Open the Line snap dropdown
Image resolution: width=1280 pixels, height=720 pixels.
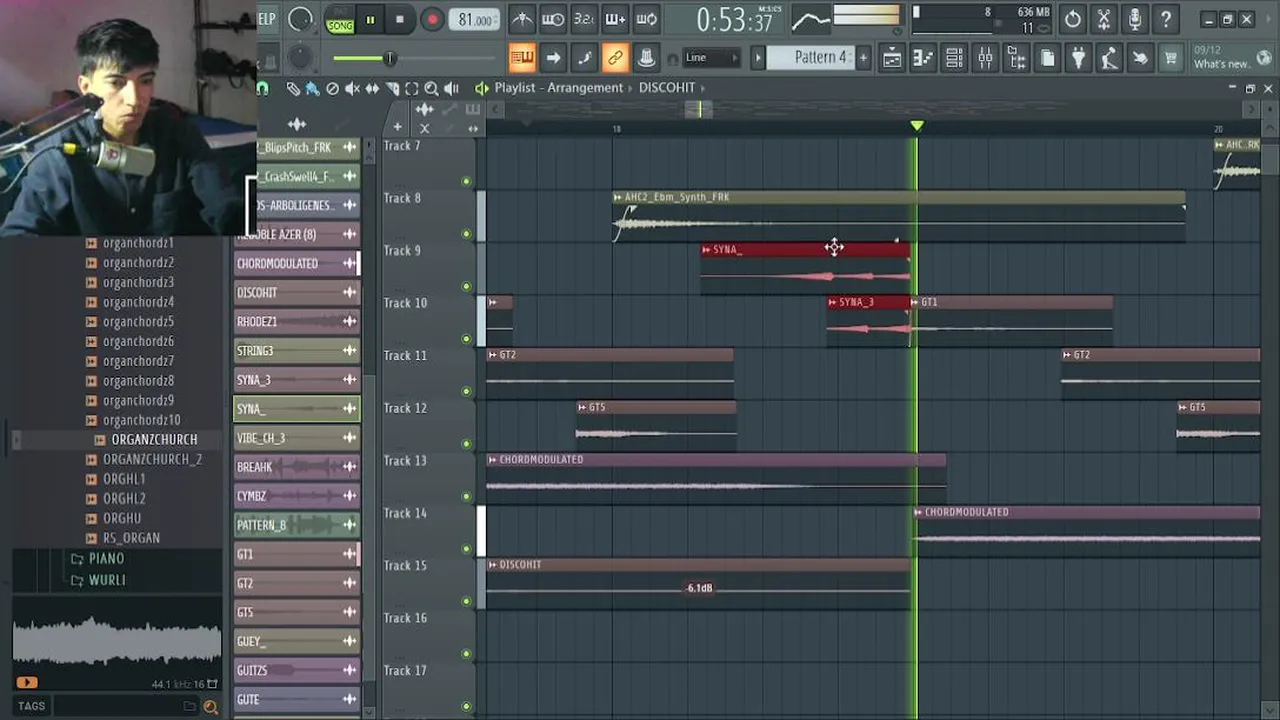[x=712, y=58]
